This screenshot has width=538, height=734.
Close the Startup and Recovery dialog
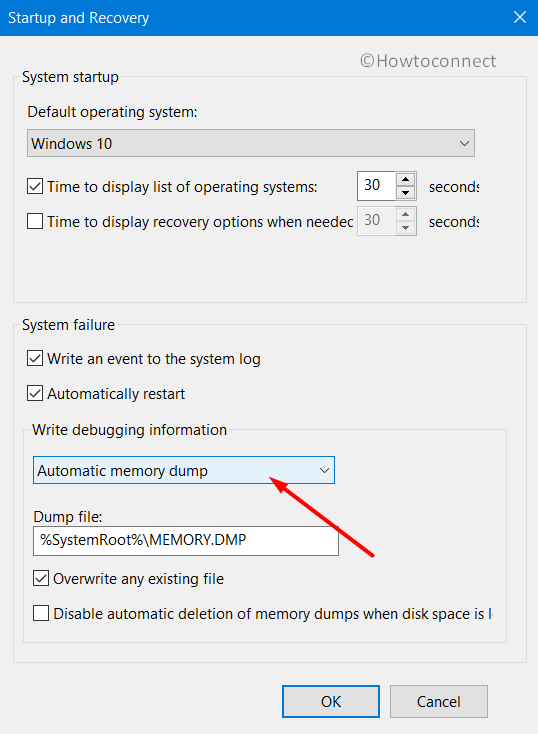pos(520,18)
